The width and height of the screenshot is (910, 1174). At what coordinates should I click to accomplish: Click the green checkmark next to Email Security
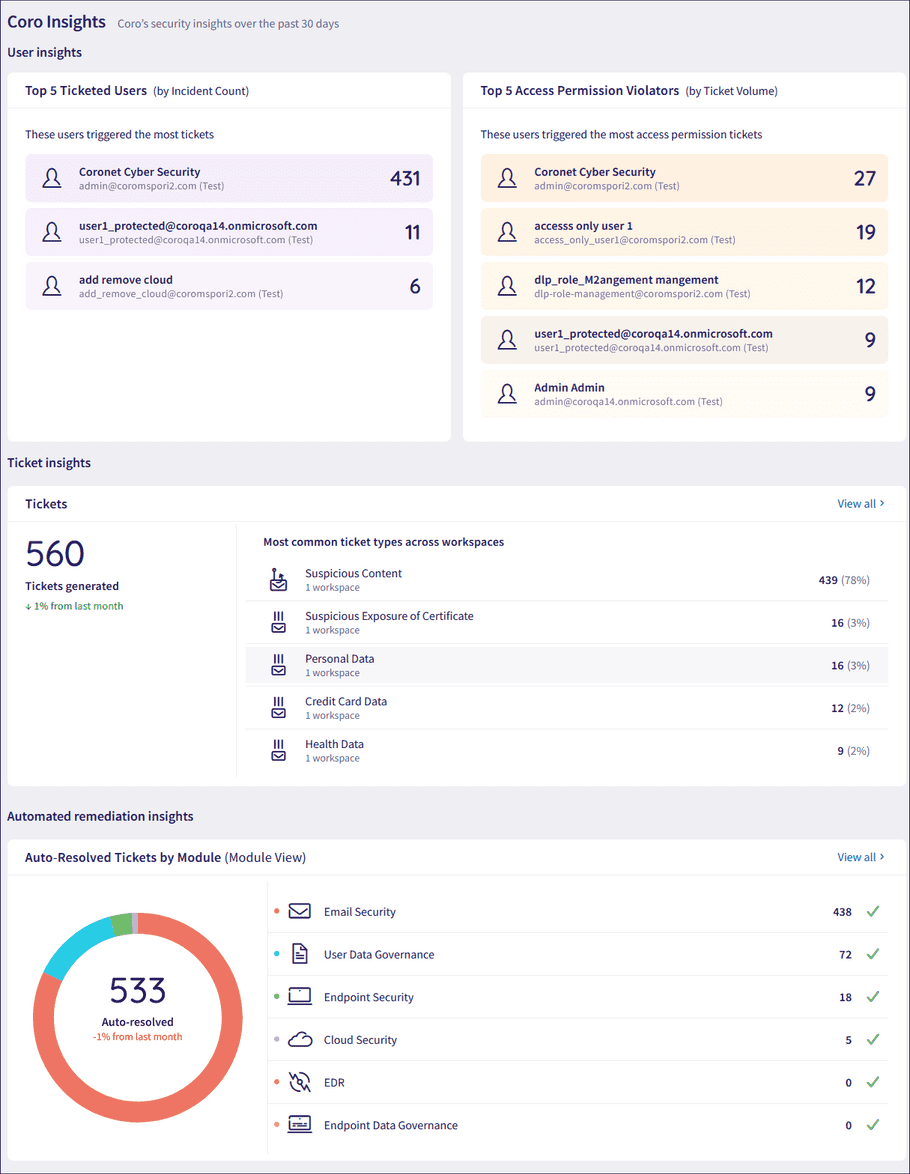872,911
